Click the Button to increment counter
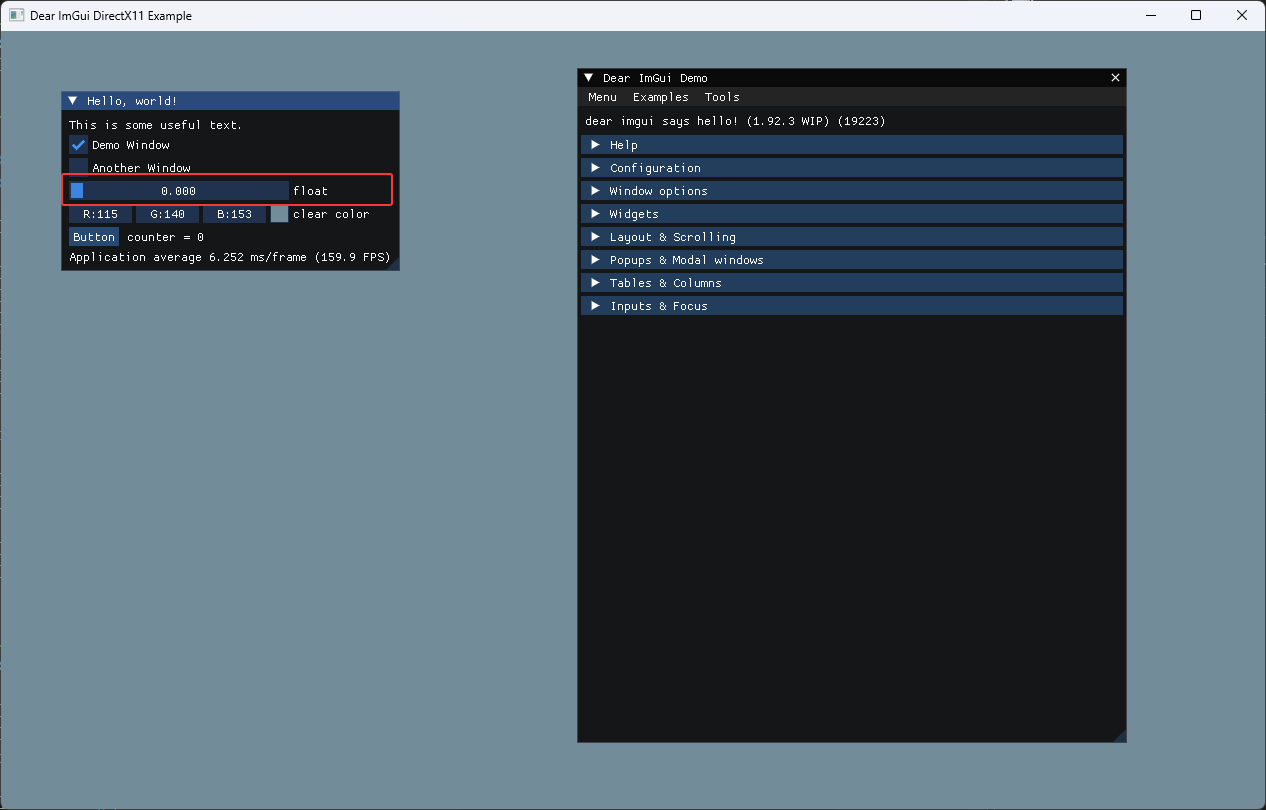1266x810 pixels. point(94,237)
